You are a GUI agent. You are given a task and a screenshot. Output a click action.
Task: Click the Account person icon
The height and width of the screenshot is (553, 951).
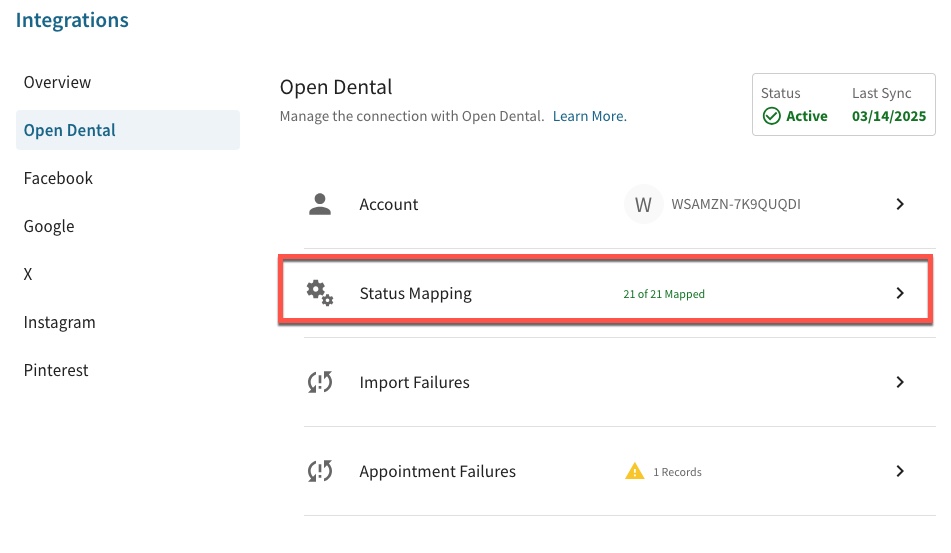coord(320,204)
